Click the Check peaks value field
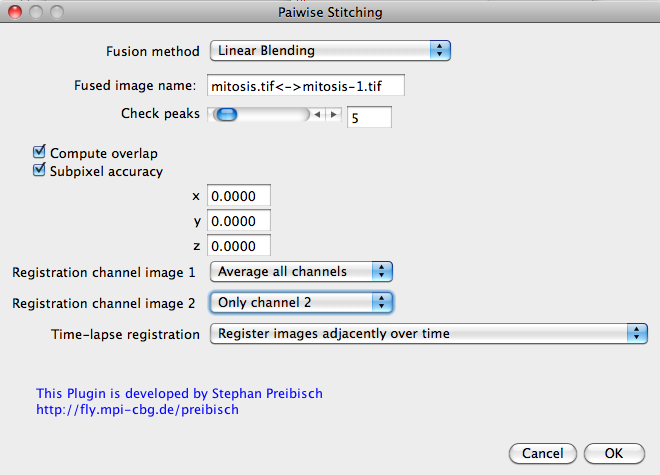The image size is (660, 475). coord(369,117)
